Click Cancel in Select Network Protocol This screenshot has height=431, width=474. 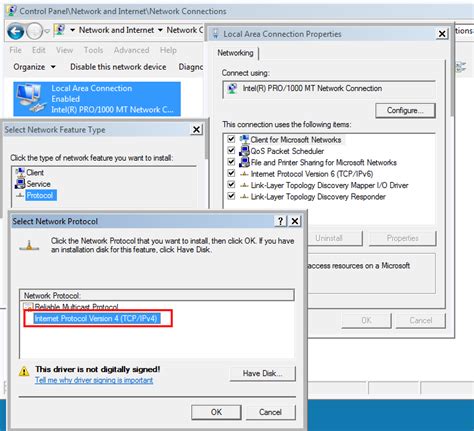coord(270,412)
